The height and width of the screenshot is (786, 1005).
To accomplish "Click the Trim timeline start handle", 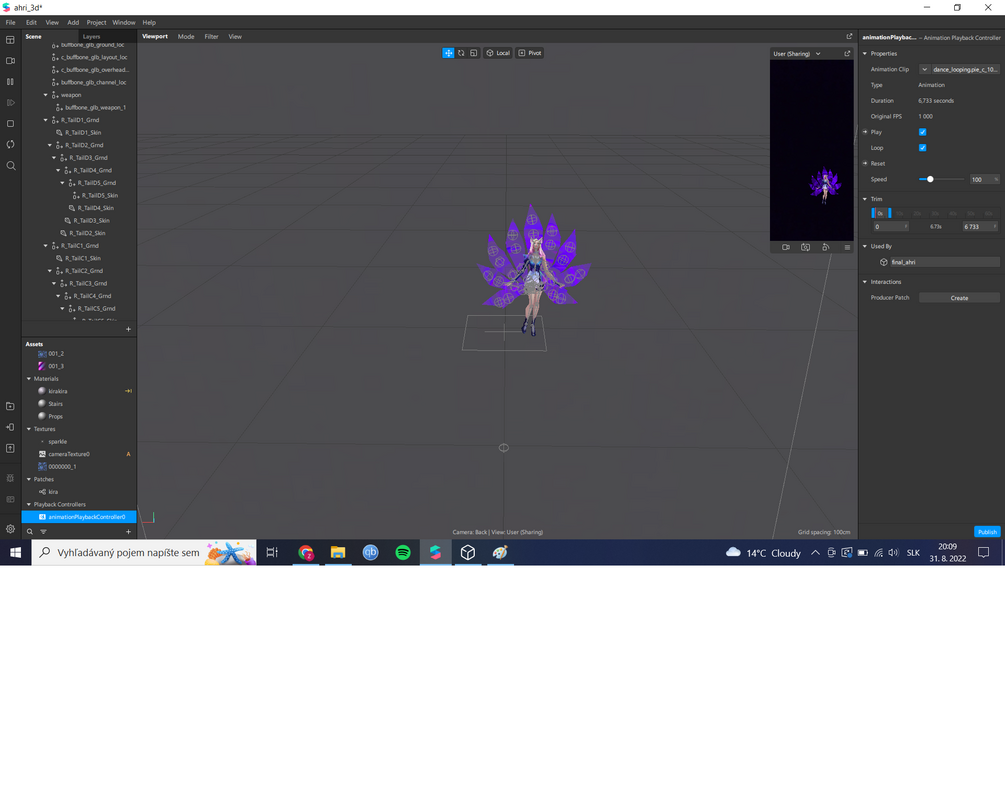I will 873,213.
